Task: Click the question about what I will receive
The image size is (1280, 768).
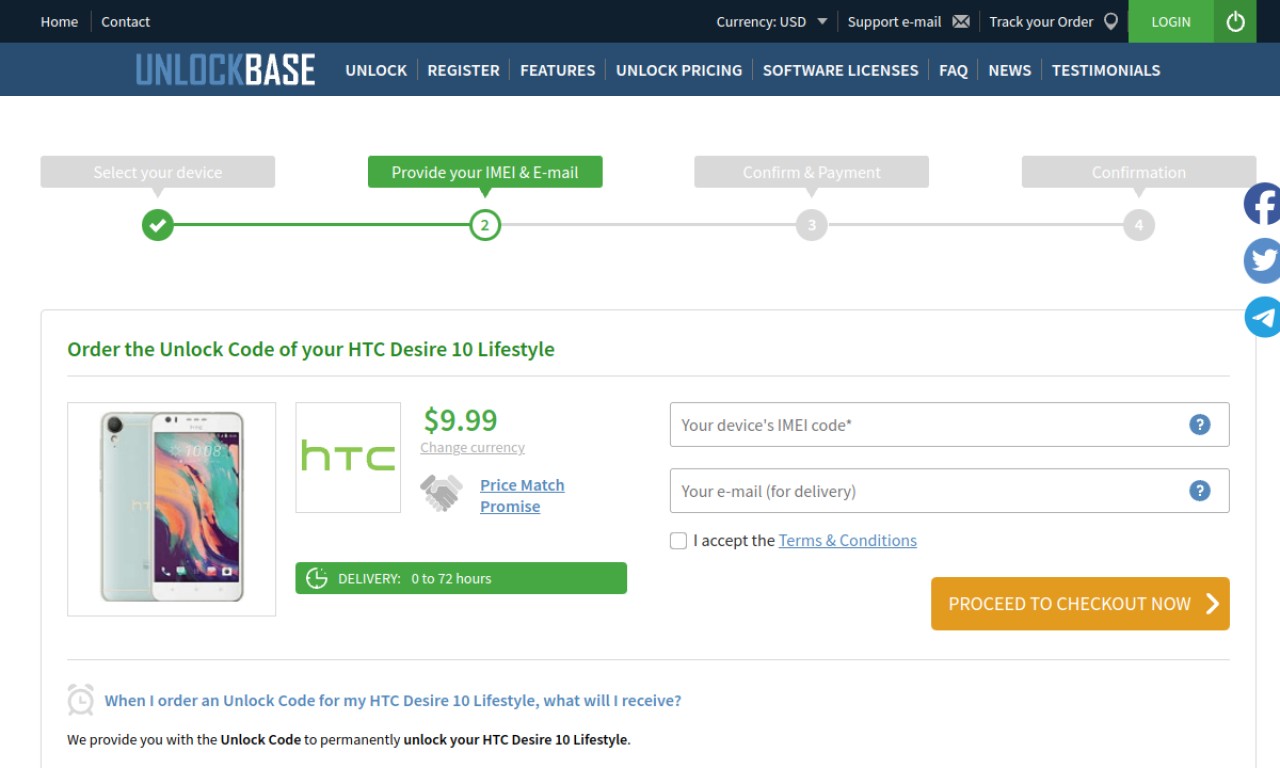Action: (393, 700)
